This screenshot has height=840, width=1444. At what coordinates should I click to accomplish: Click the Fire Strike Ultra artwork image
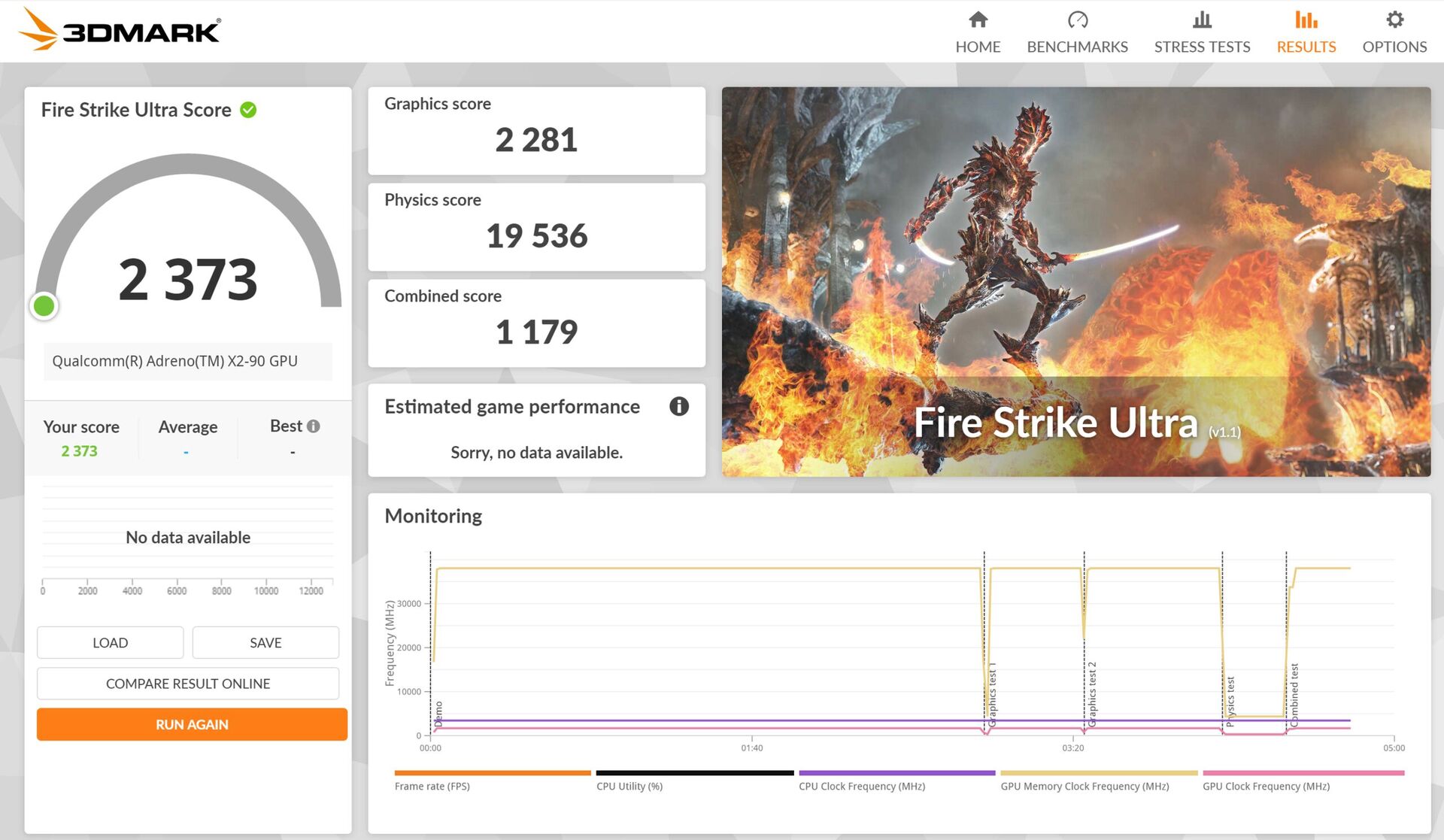click(1076, 281)
